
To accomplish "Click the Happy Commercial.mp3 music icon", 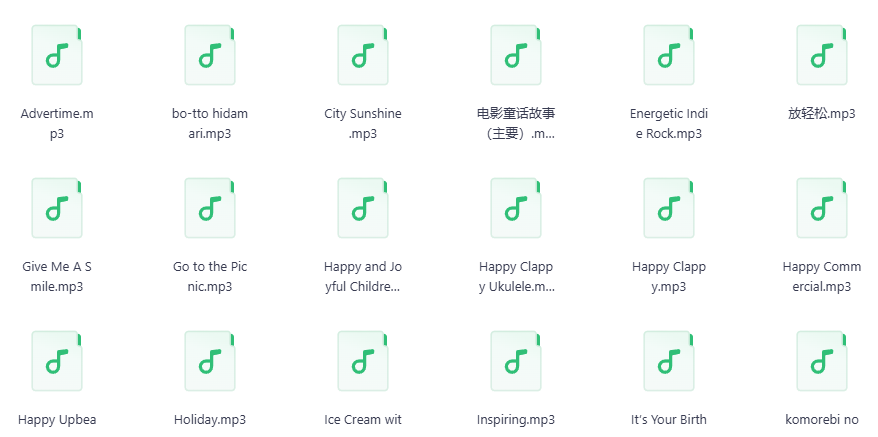I will click(x=821, y=208).
